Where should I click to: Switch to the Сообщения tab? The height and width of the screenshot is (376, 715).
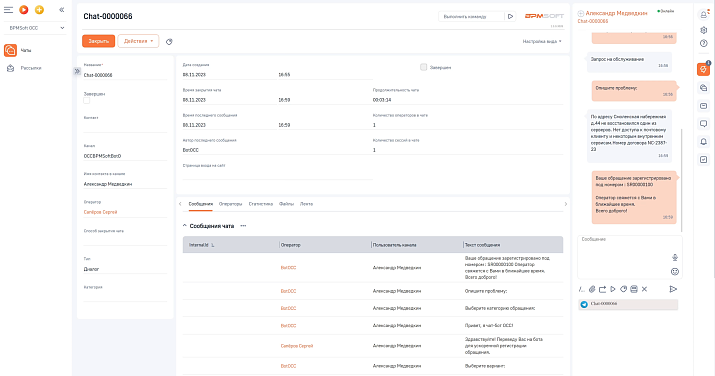click(x=201, y=204)
